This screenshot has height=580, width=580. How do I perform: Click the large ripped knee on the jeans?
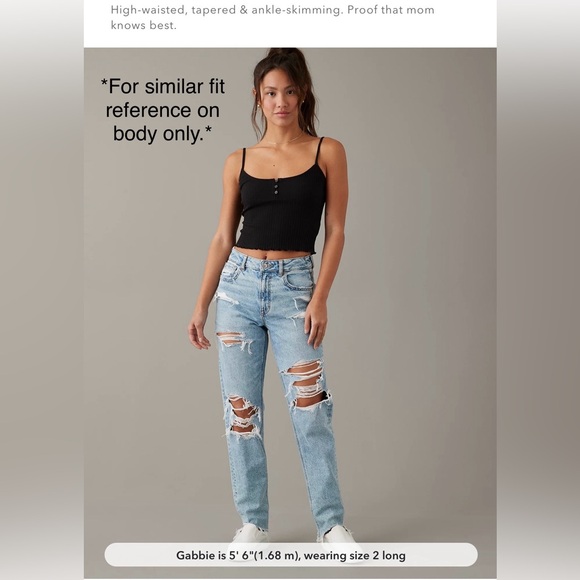click(307, 385)
